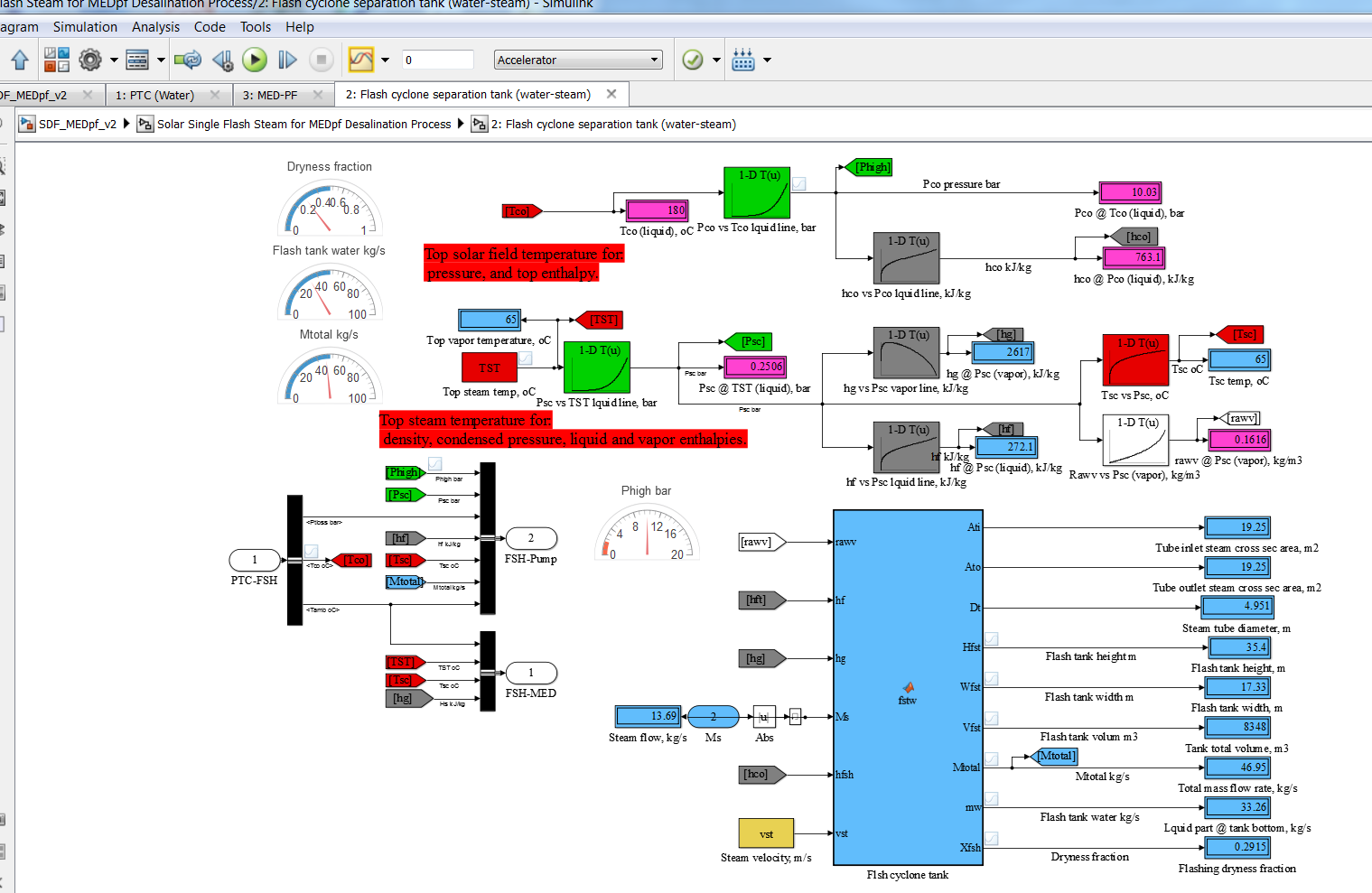1372x893 pixels.
Task: Select the Step Back icon
Action: click(x=222, y=60)
